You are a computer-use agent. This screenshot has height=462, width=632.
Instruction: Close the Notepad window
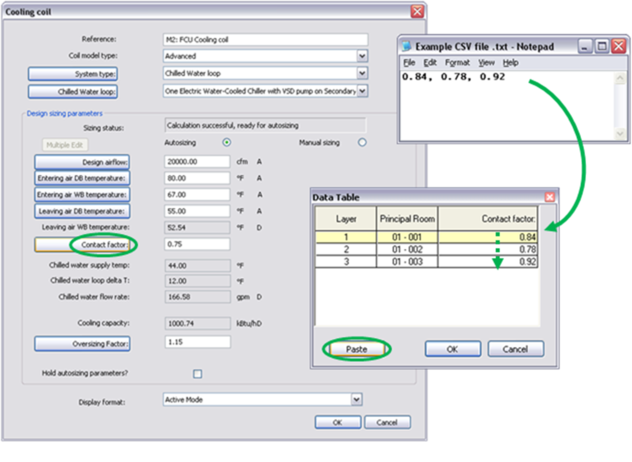coord(618,47)
